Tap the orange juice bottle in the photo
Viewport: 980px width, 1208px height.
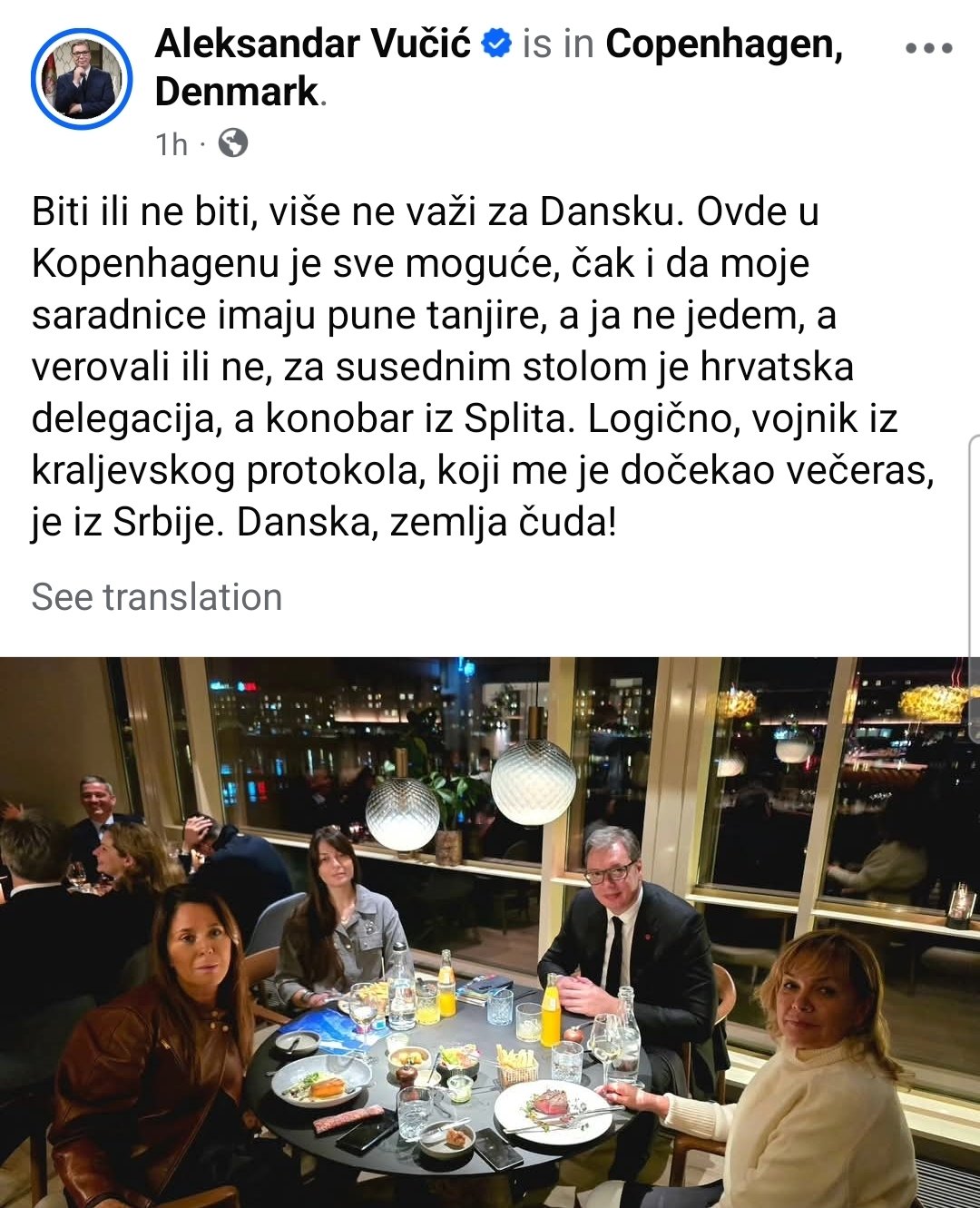click(x=551, y=1010)
